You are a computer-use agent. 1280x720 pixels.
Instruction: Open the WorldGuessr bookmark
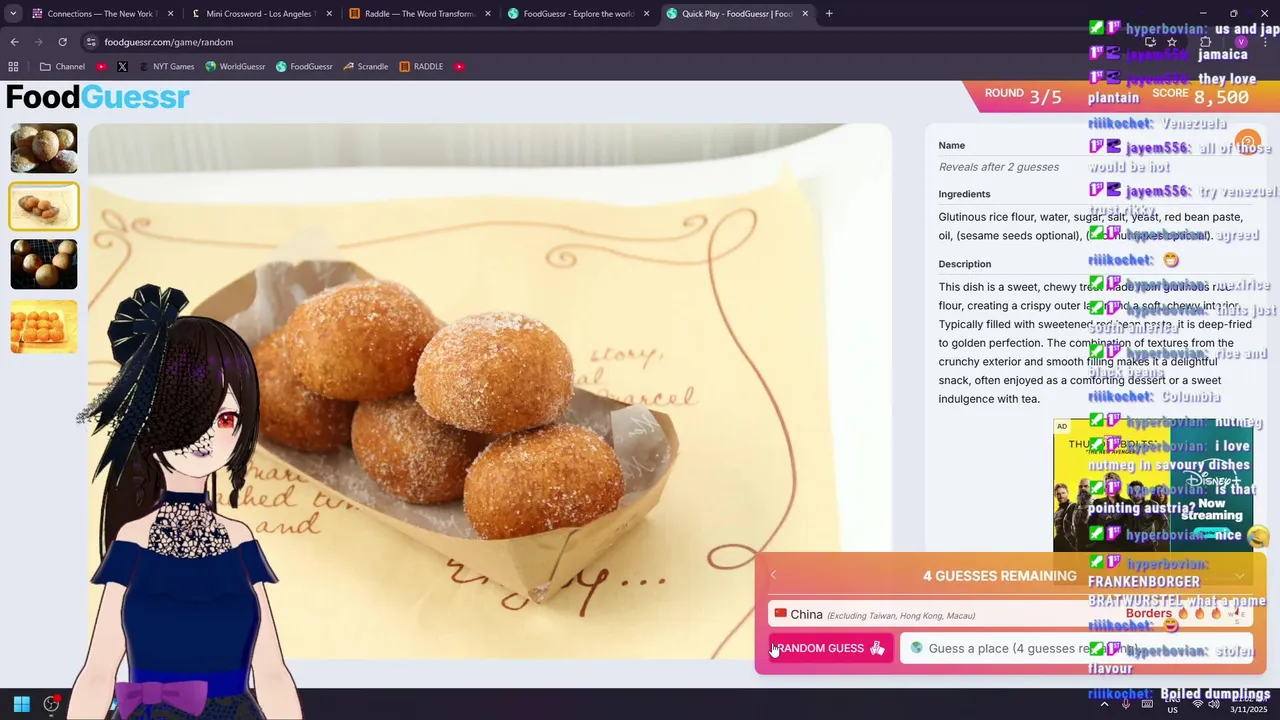[235, 67]
